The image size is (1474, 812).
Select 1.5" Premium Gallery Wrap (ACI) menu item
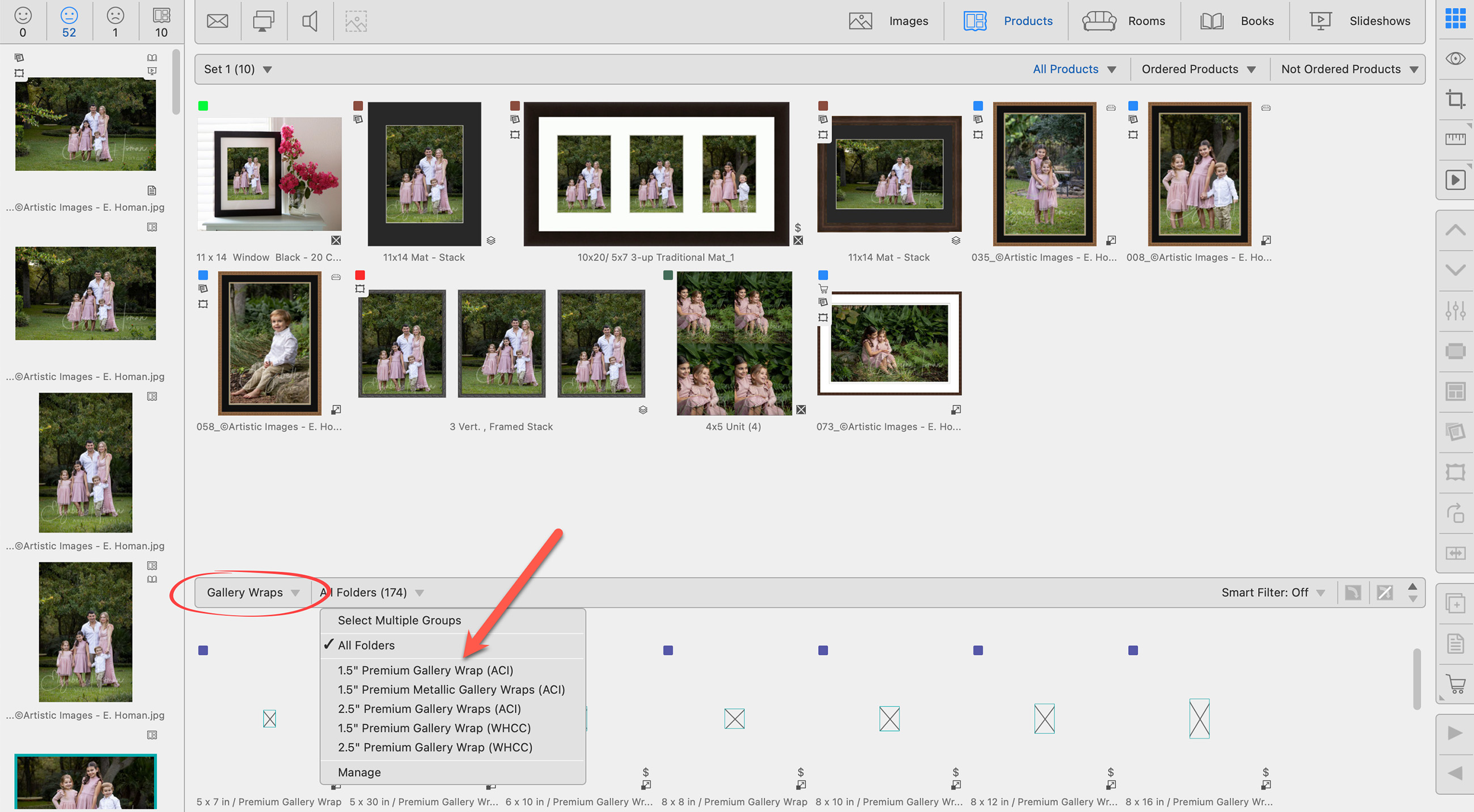tap(425, 670)
